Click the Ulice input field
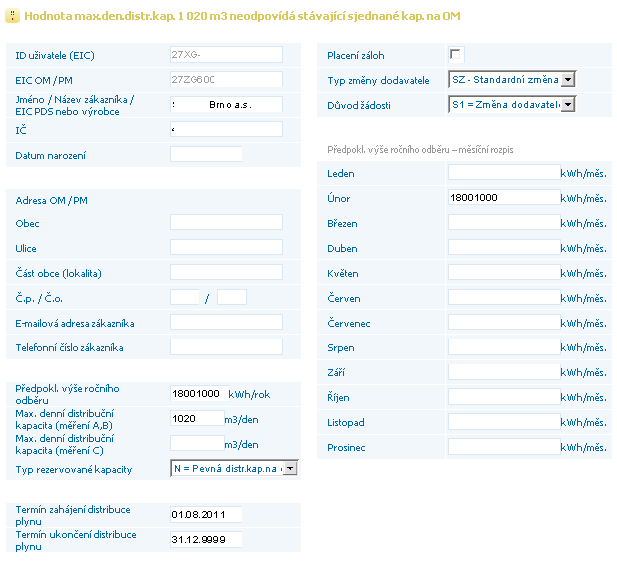Viewport: 617px width, 561px height. tap(226, 247)
